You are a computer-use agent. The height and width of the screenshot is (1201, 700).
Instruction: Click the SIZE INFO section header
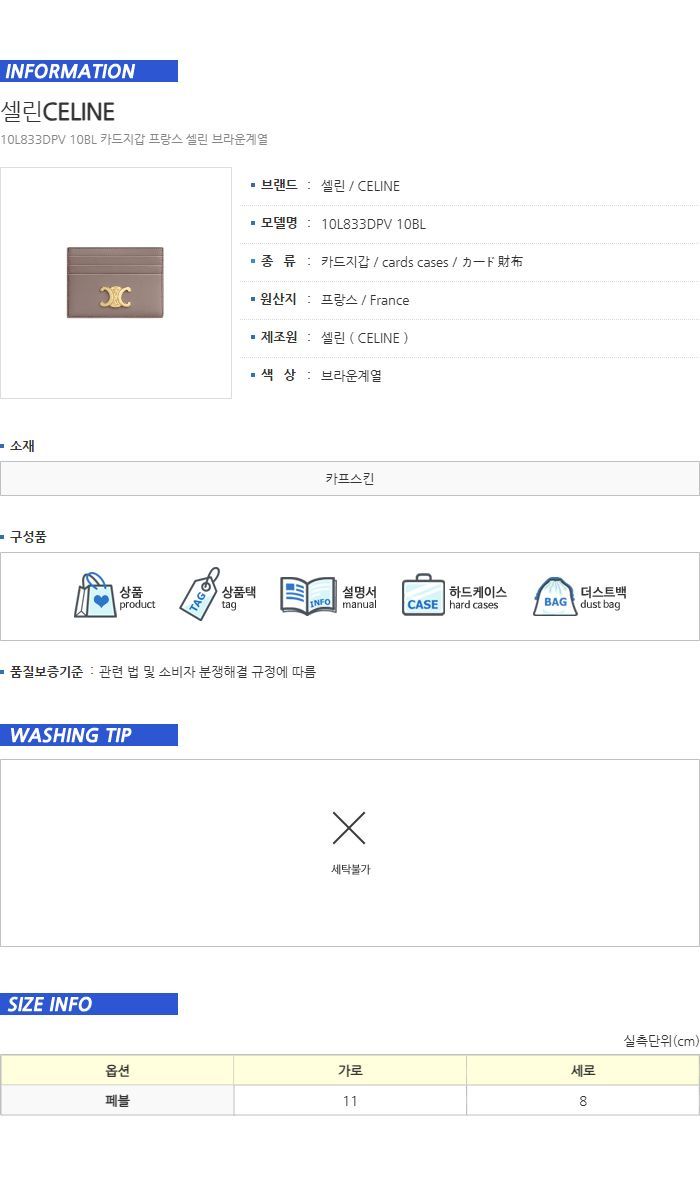pos(89,1004)
